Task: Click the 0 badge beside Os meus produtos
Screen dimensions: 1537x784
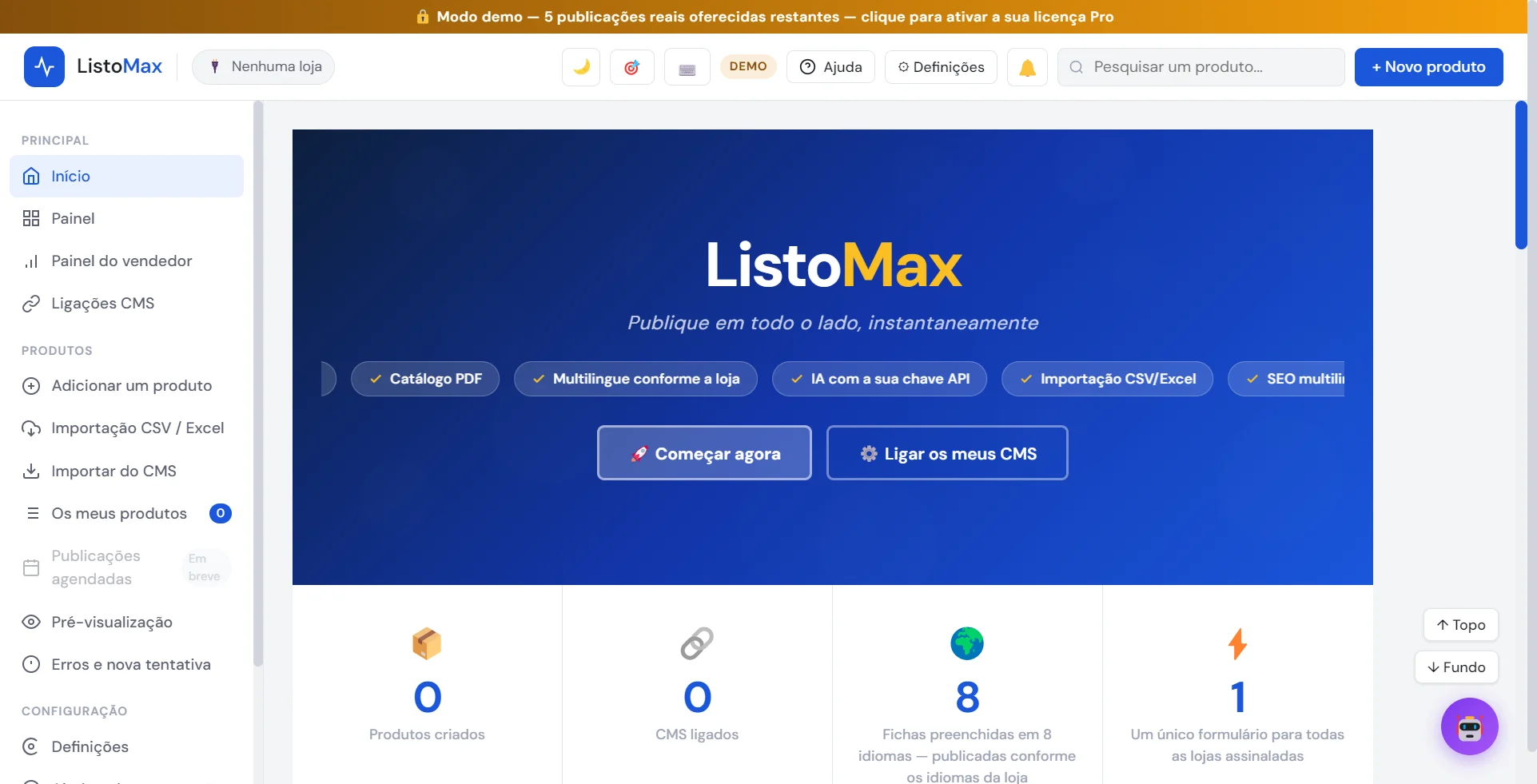Action: [221, 513]
